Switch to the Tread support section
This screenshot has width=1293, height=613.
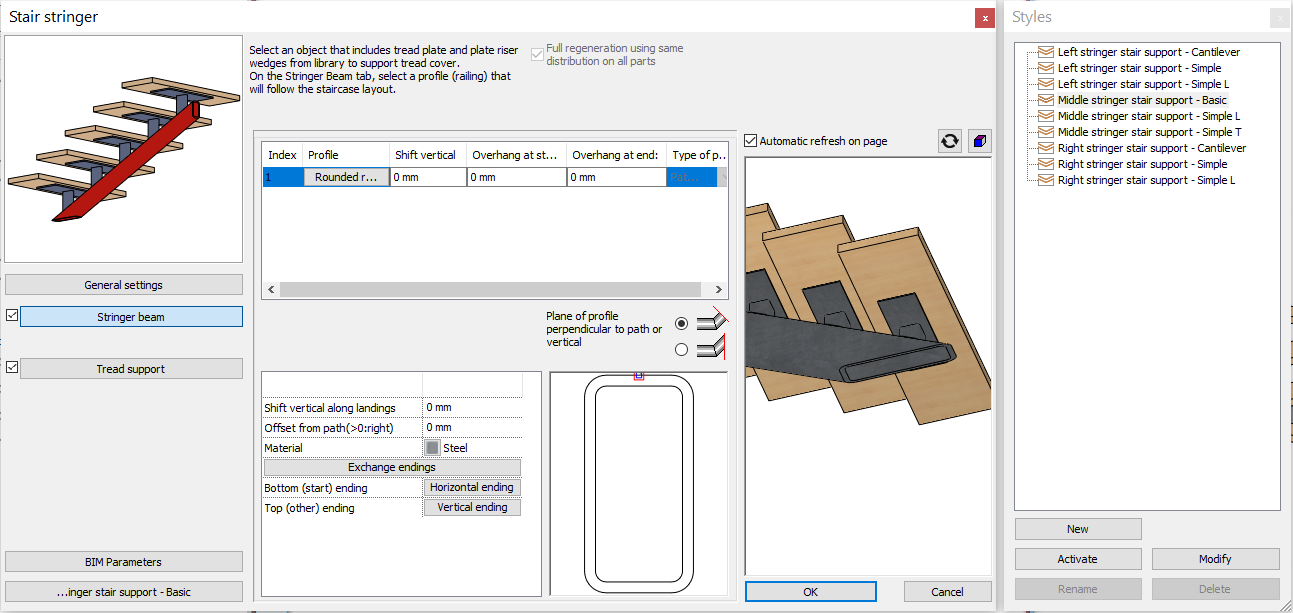[x=131, y=369]
